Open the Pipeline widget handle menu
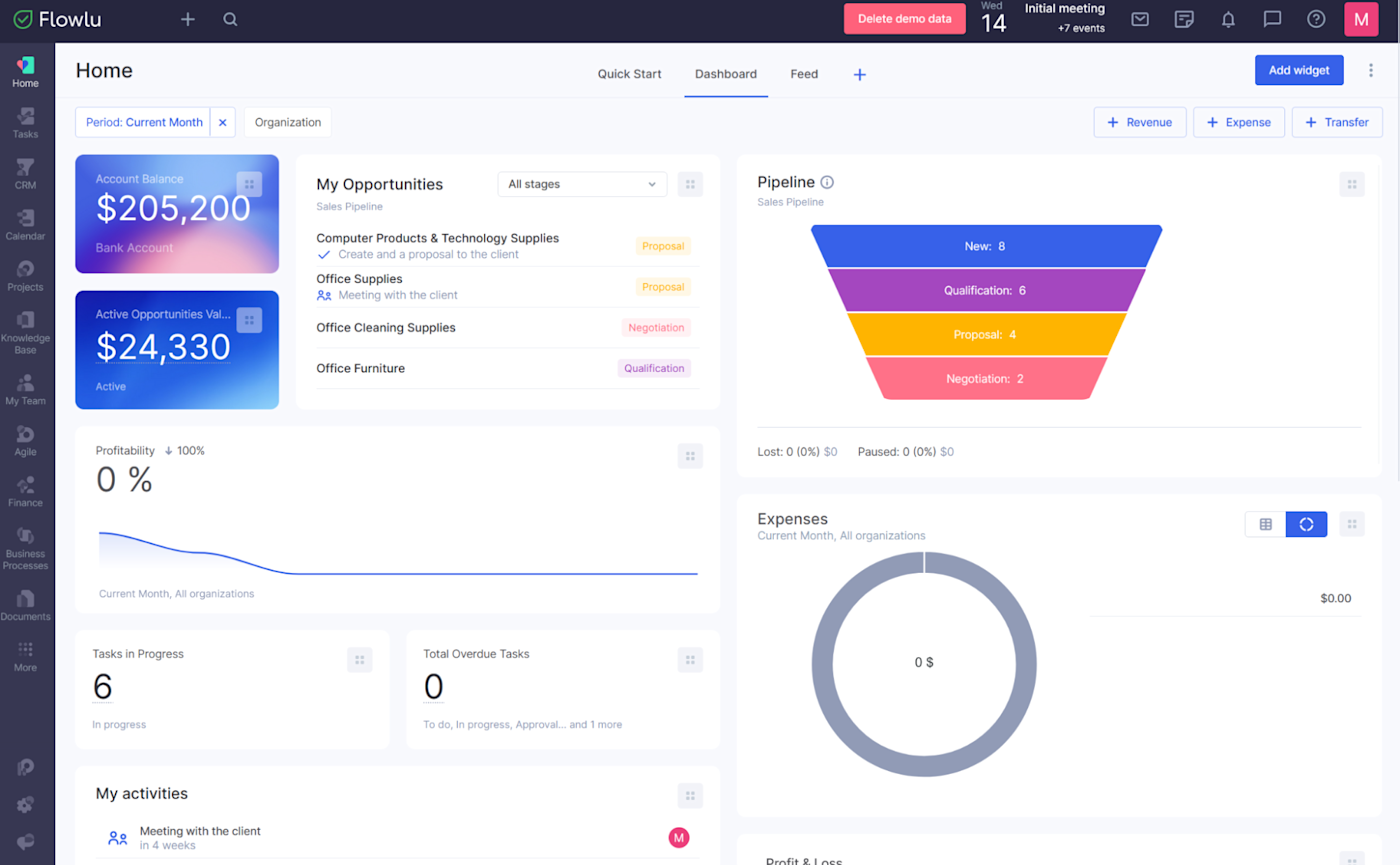This screenshot has height=865, width=1400. click(x=1352, y=184)
